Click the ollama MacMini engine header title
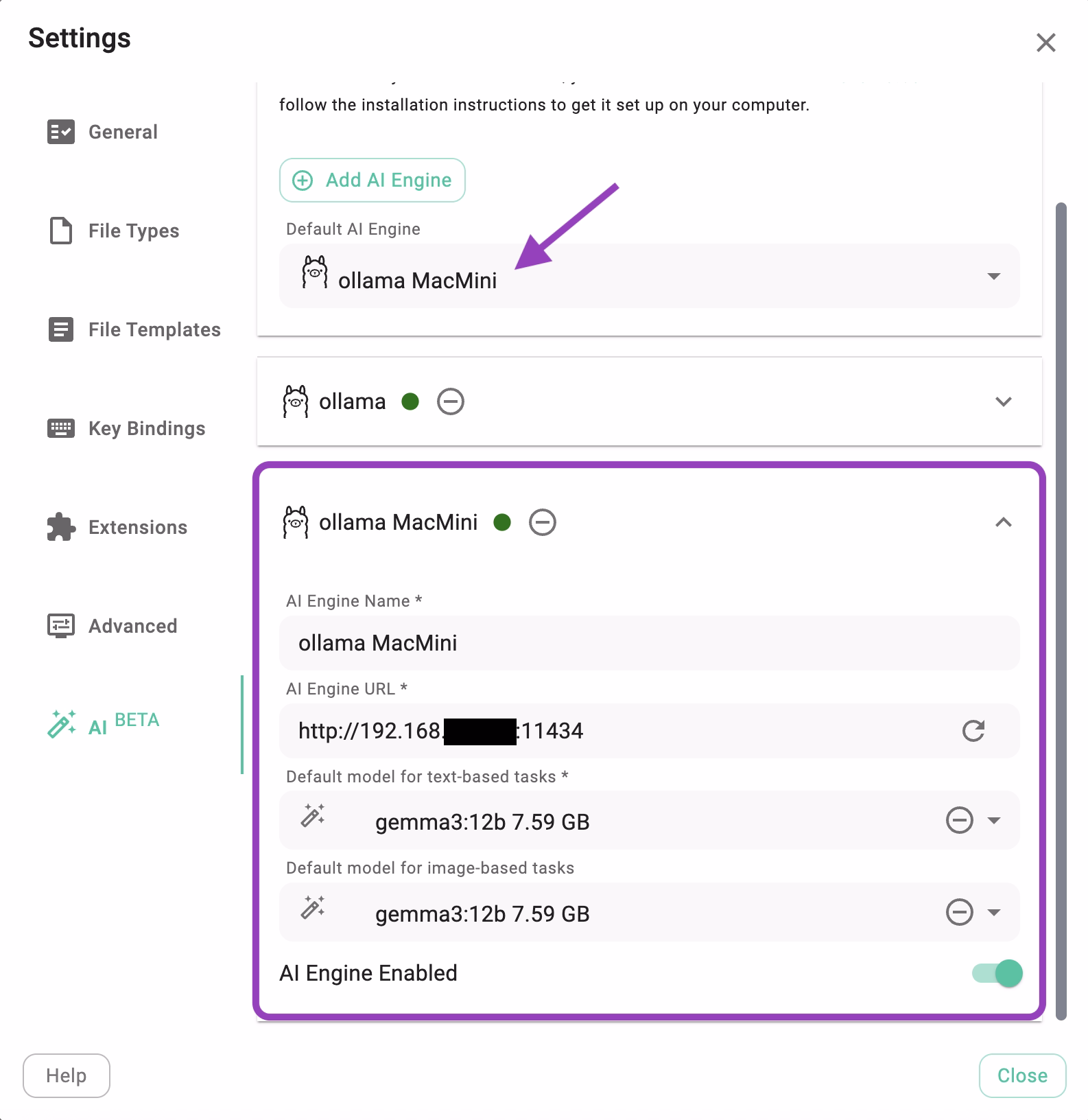Viewport: 1088px width, 1120px height. [x=398, y=522]
